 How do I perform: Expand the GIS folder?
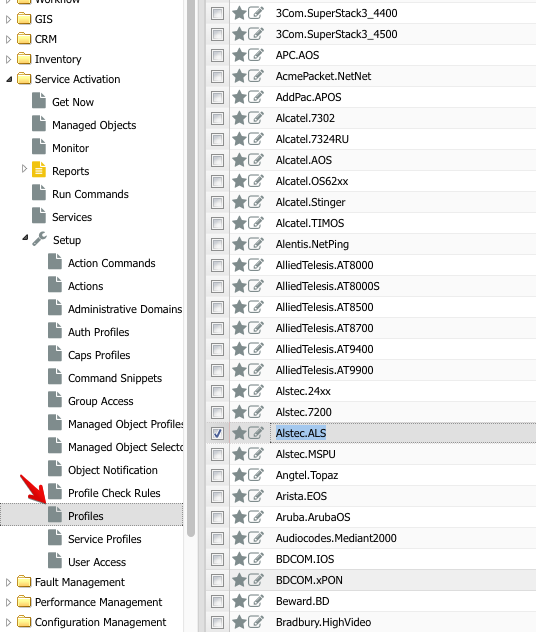pos(8,19)
